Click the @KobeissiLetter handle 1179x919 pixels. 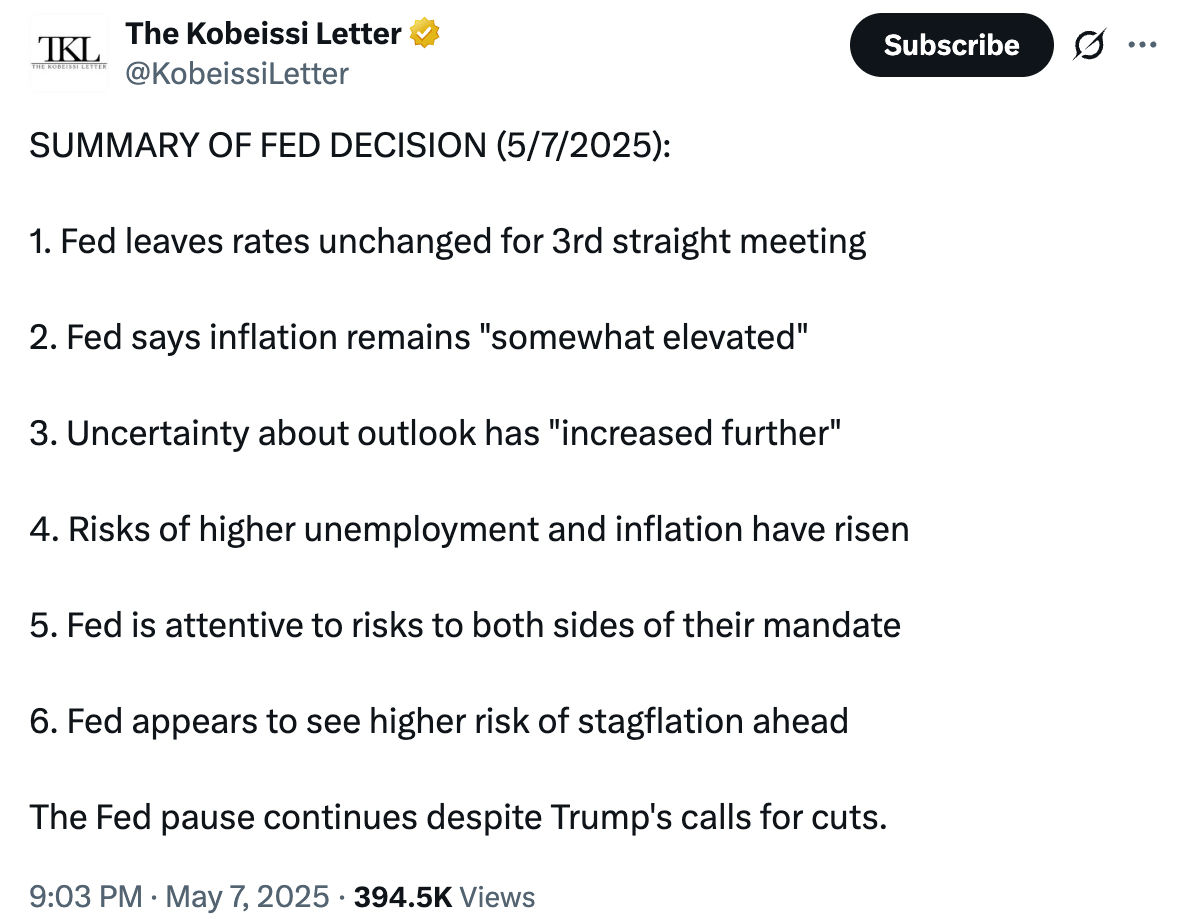point(237,73)
